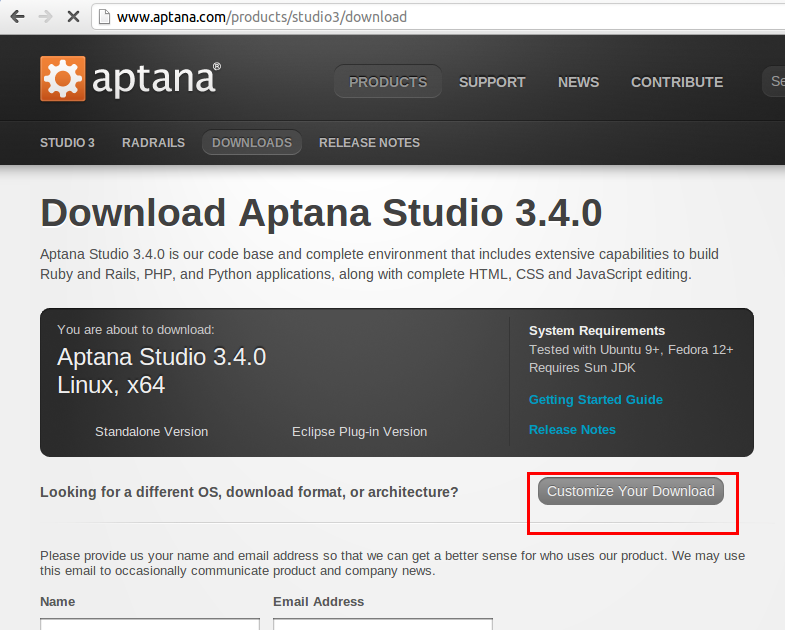This screenshot has height=630, width=785.
Task: Open the RELEASE NOTES tab
Action: [369, 143]
